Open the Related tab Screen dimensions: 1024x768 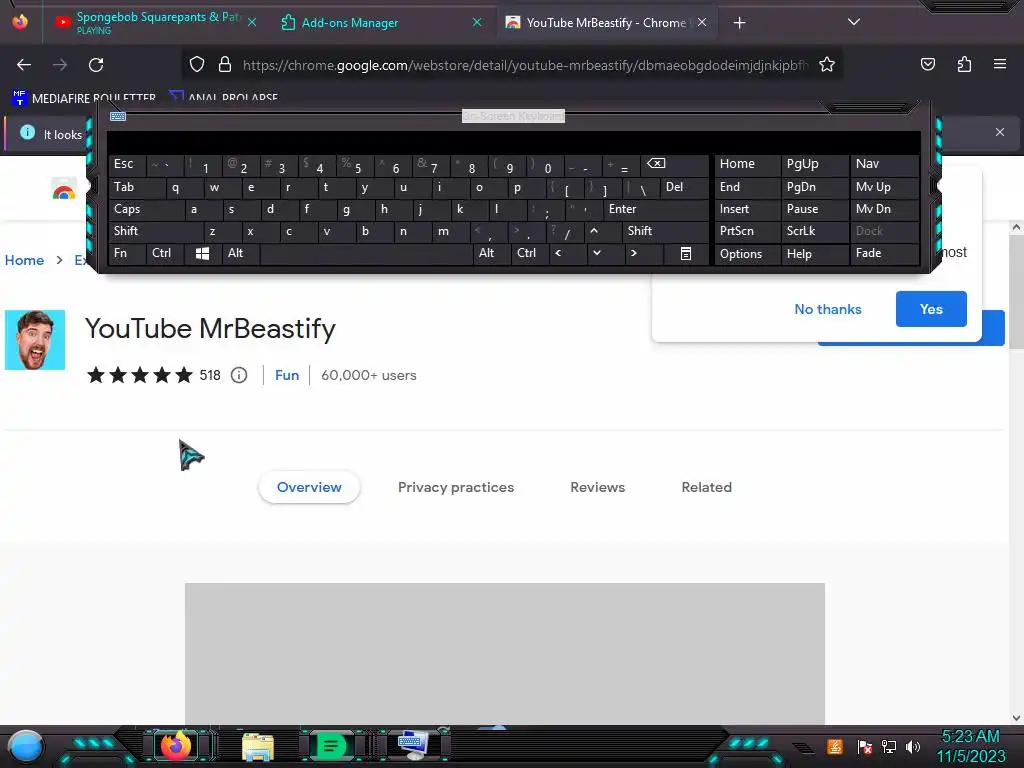pyautogui.click(x=707, y=487)
